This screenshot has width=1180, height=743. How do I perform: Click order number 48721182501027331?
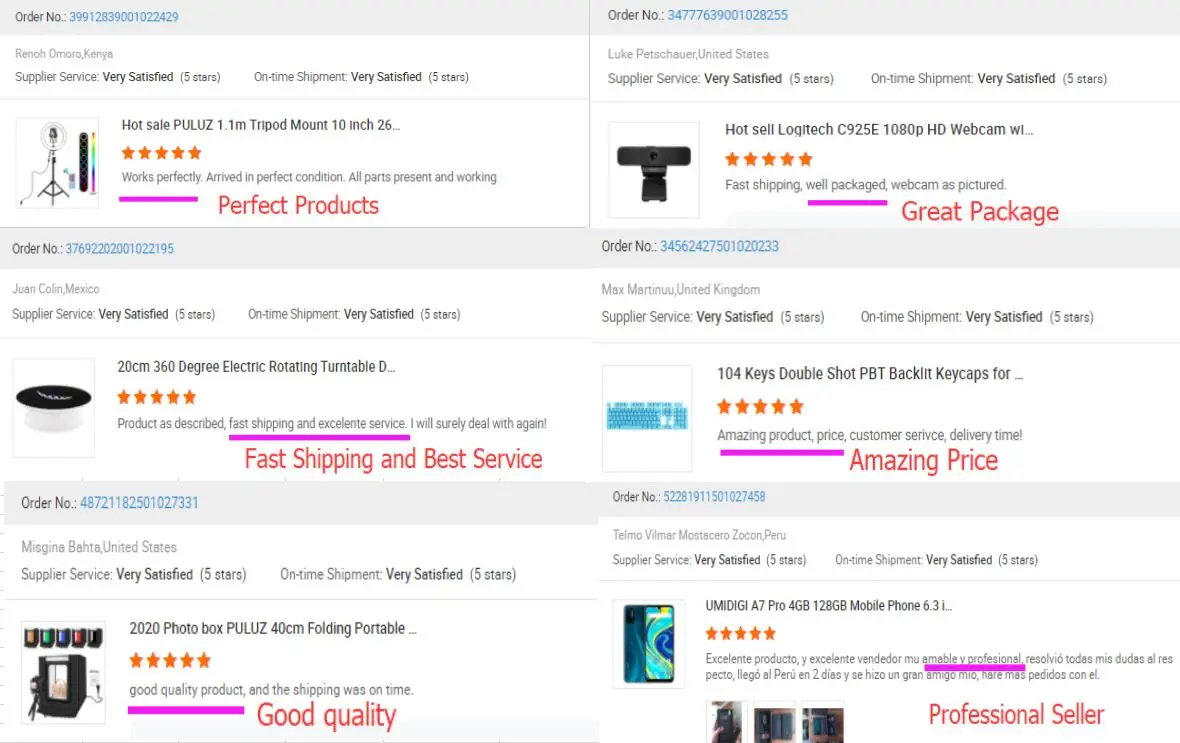click(139, 503)
